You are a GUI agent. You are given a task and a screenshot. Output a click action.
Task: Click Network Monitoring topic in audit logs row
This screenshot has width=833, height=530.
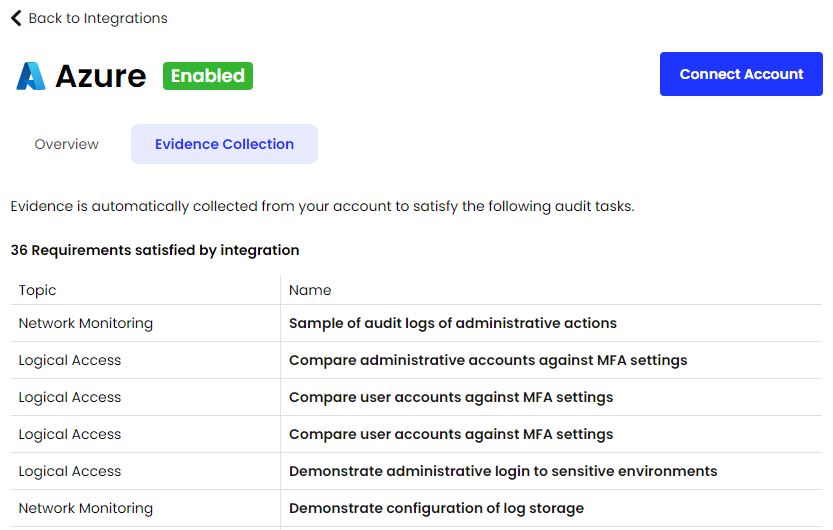[x=86, y=323]
